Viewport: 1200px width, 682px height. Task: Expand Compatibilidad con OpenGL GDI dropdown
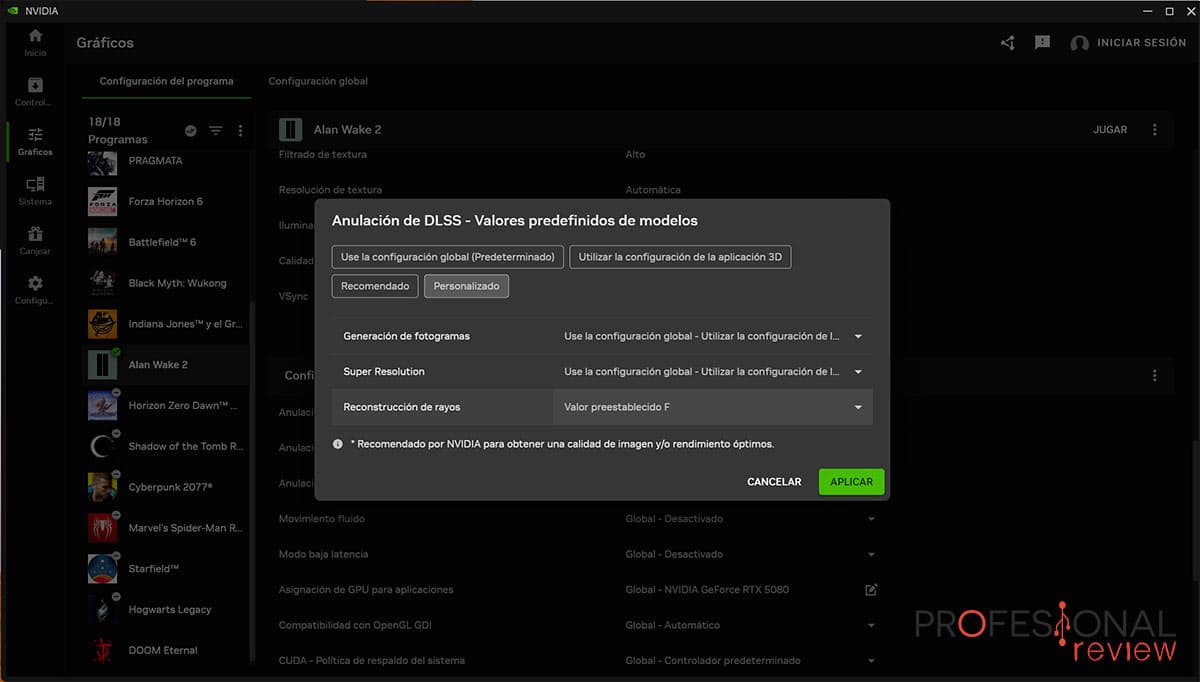coord(871,625)
